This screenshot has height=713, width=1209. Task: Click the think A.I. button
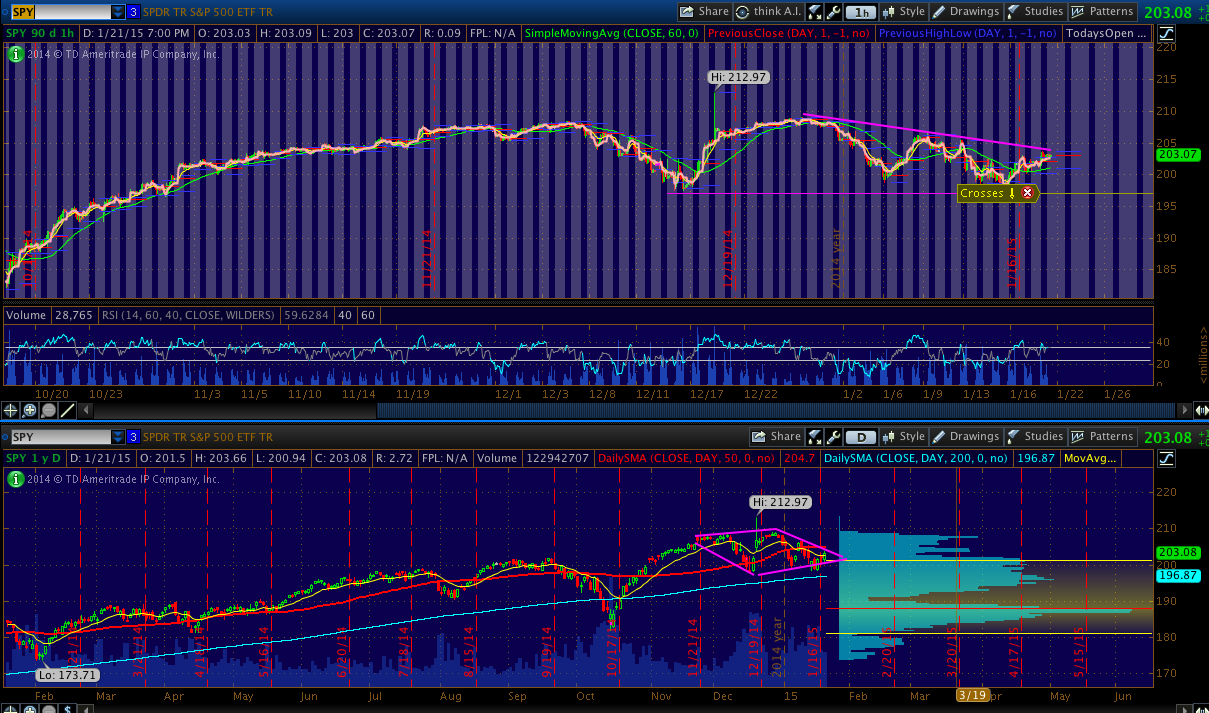[x=768, y=12]
